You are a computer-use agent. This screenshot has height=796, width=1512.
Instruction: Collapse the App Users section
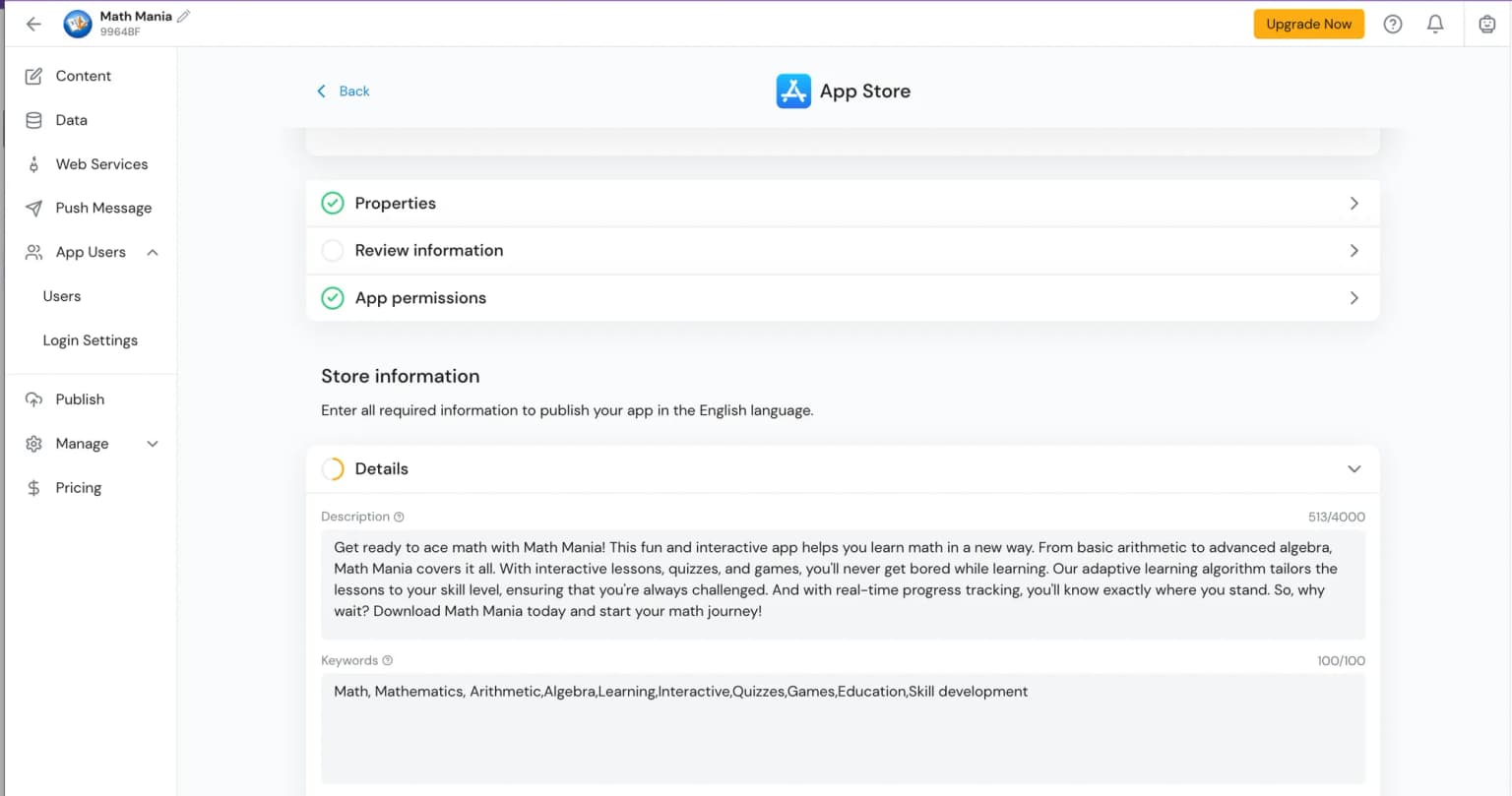153,252
